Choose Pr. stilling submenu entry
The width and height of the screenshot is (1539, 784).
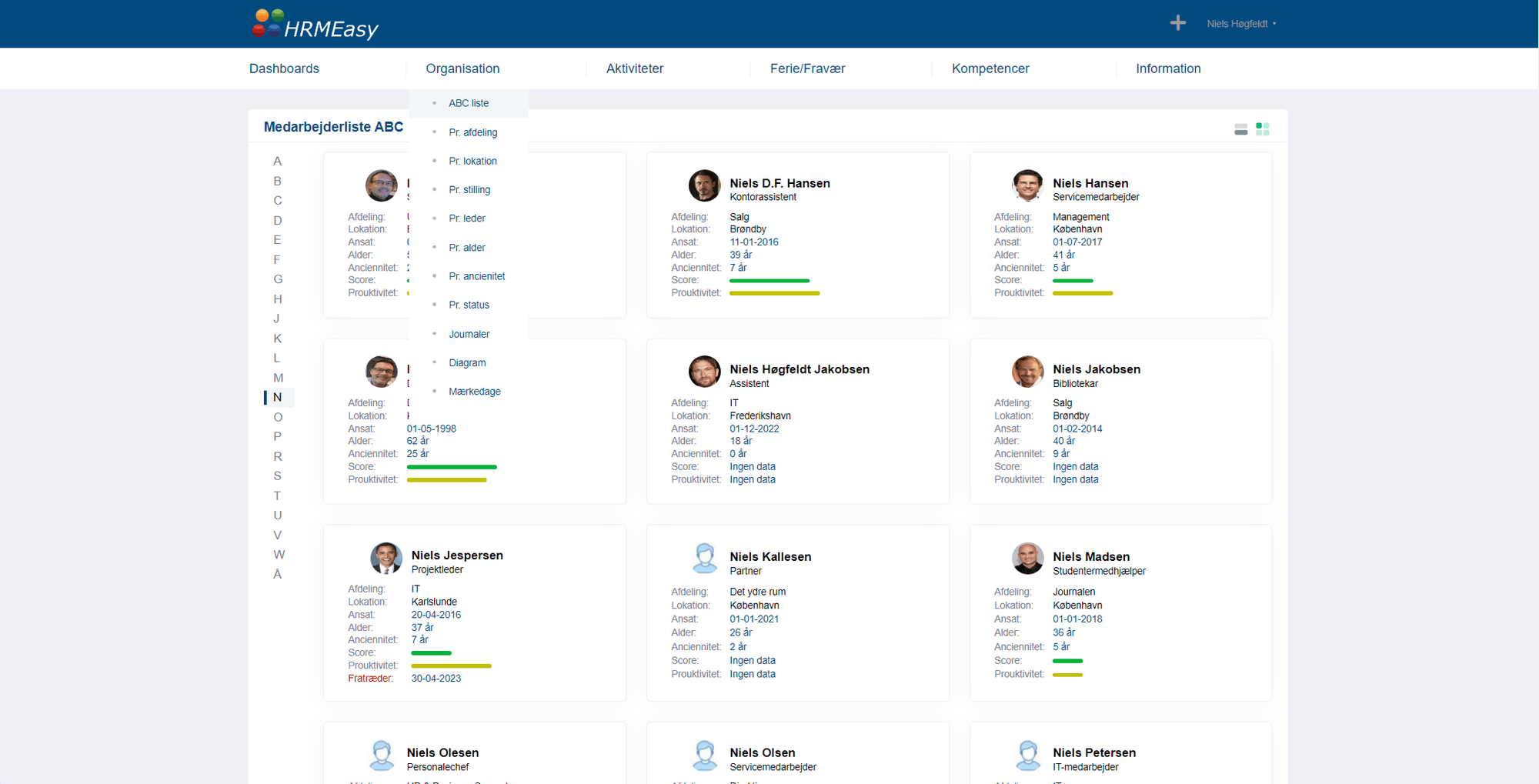click(x=469, y=189)
